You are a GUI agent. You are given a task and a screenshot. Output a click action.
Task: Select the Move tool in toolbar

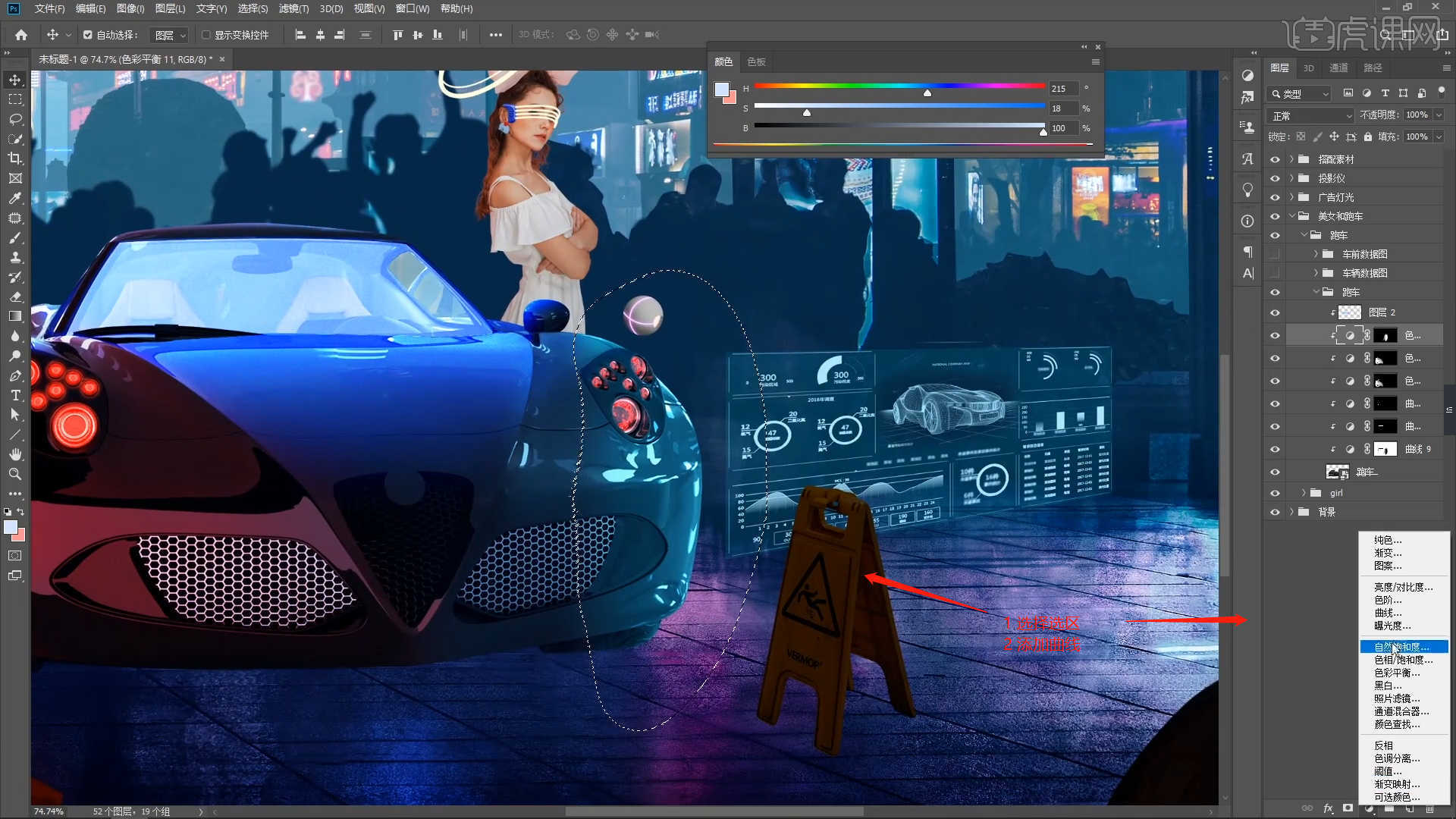tap(15, 80)
